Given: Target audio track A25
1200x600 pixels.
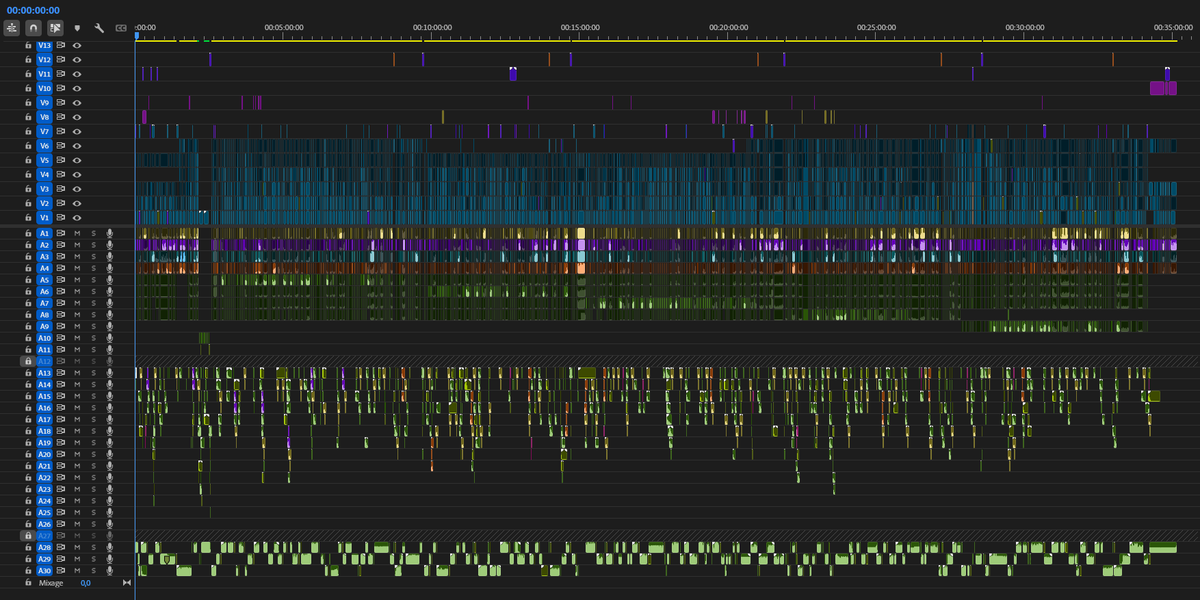Looking at the screenshot, I should (44, 513).
